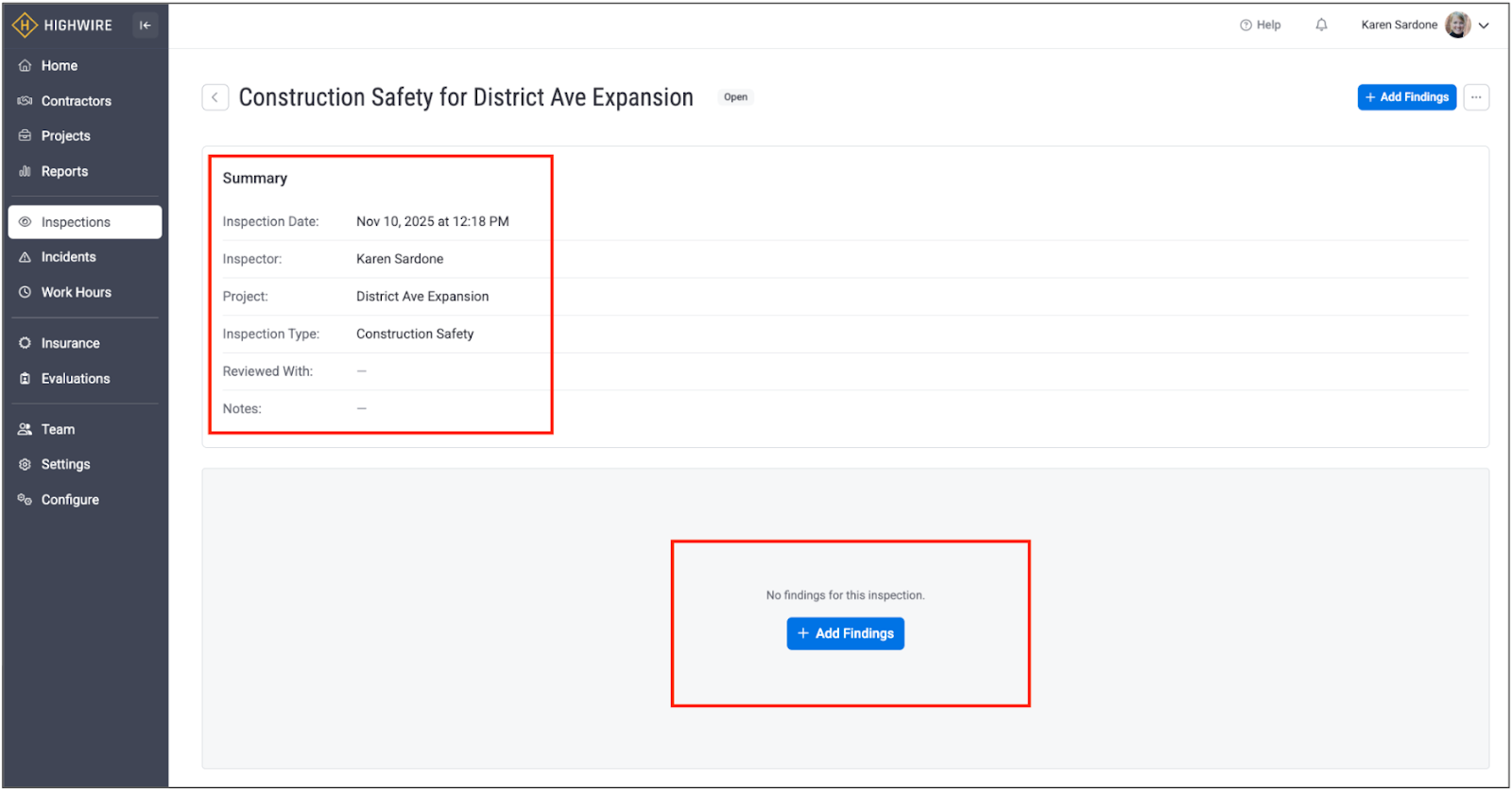Click Karen Sardone's profile avatar
The height and width of the screenshot is (791, 1512).
tap(1457, 26)
